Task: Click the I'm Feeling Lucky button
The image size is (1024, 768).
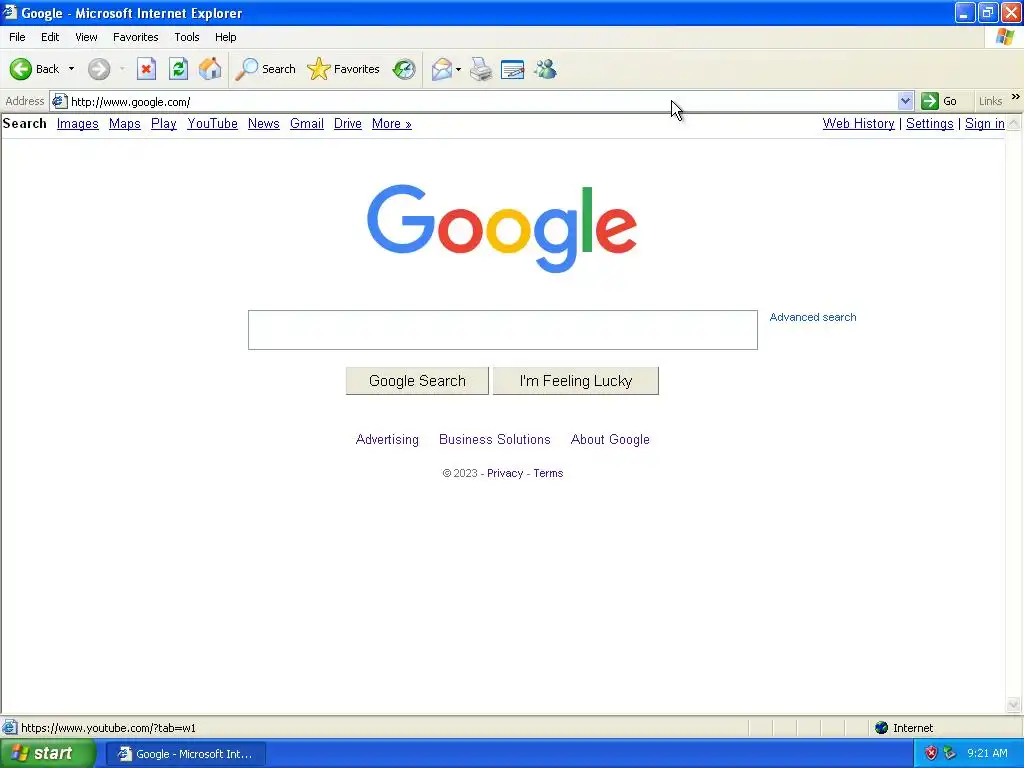Action: point(575,381)
